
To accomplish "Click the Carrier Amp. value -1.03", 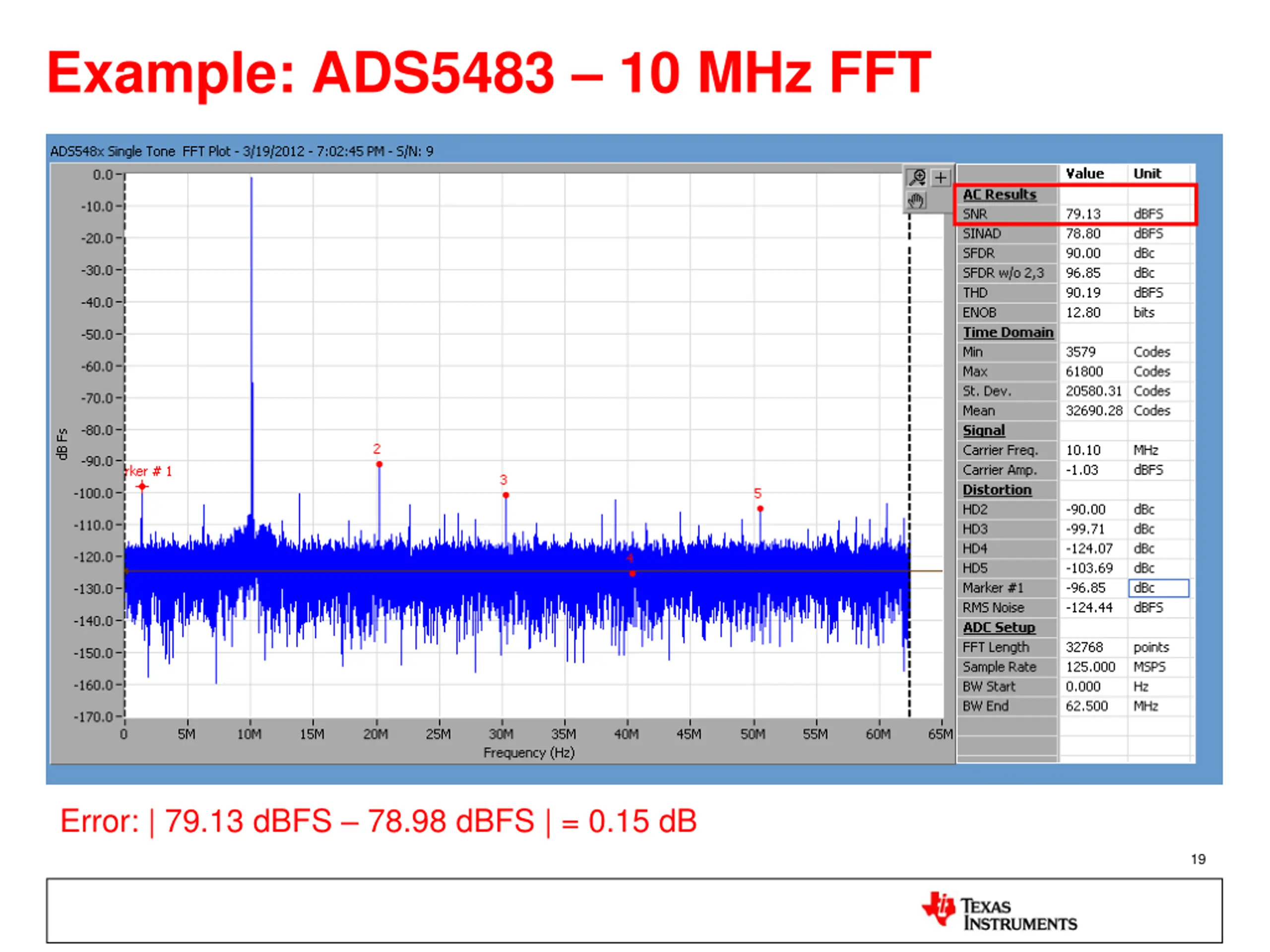I will pyautogui.click(x=1081, y=470).
